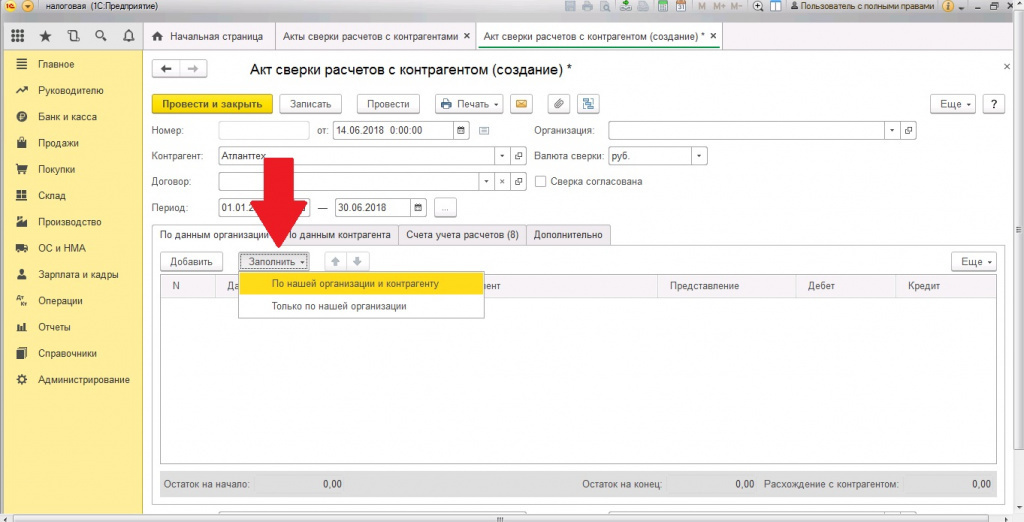Click the Провести и закрыть button
Viewport: 1024px width, 522px height.
212,104
